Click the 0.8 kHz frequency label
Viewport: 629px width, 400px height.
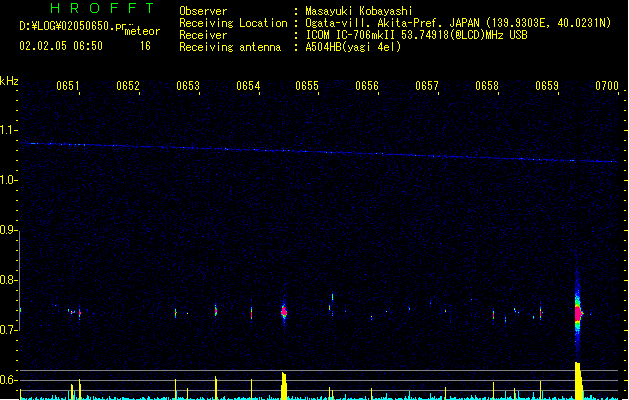coord(9,280)
